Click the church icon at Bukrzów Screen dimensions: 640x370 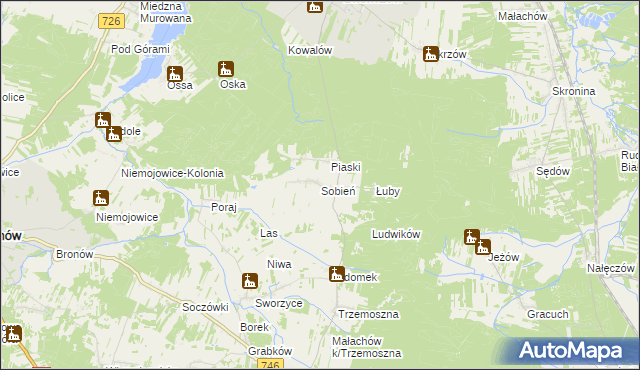pyautogui.click(x=431, y=54)
